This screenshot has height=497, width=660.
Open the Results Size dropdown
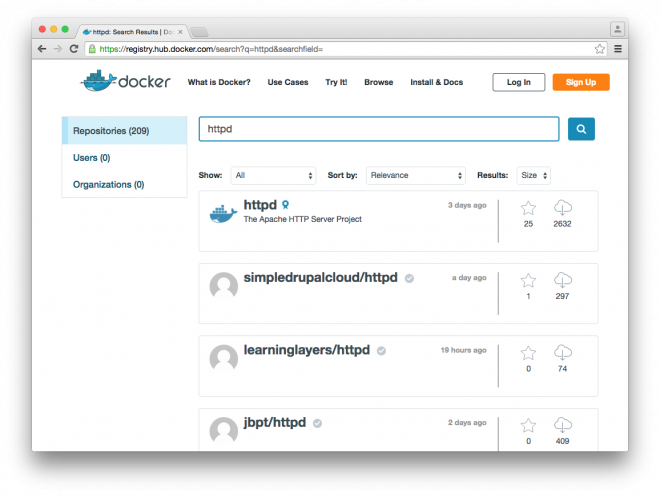point(530,175)
